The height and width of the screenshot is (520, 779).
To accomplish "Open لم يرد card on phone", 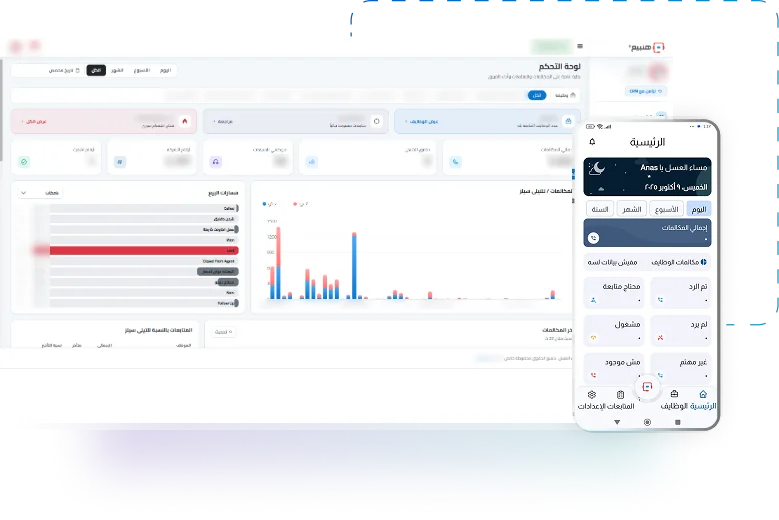I will click(x=681, y=331).
